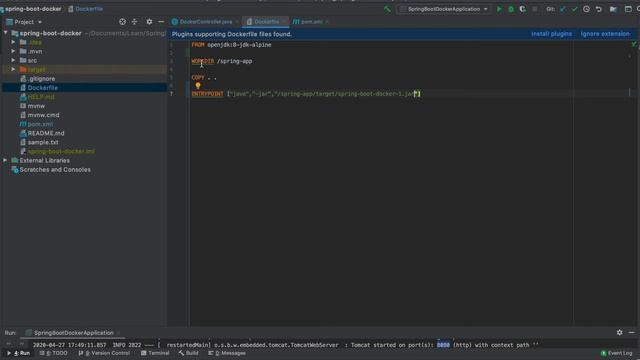
Task: Hide the Run panel with minus icon
Action: 631,333
